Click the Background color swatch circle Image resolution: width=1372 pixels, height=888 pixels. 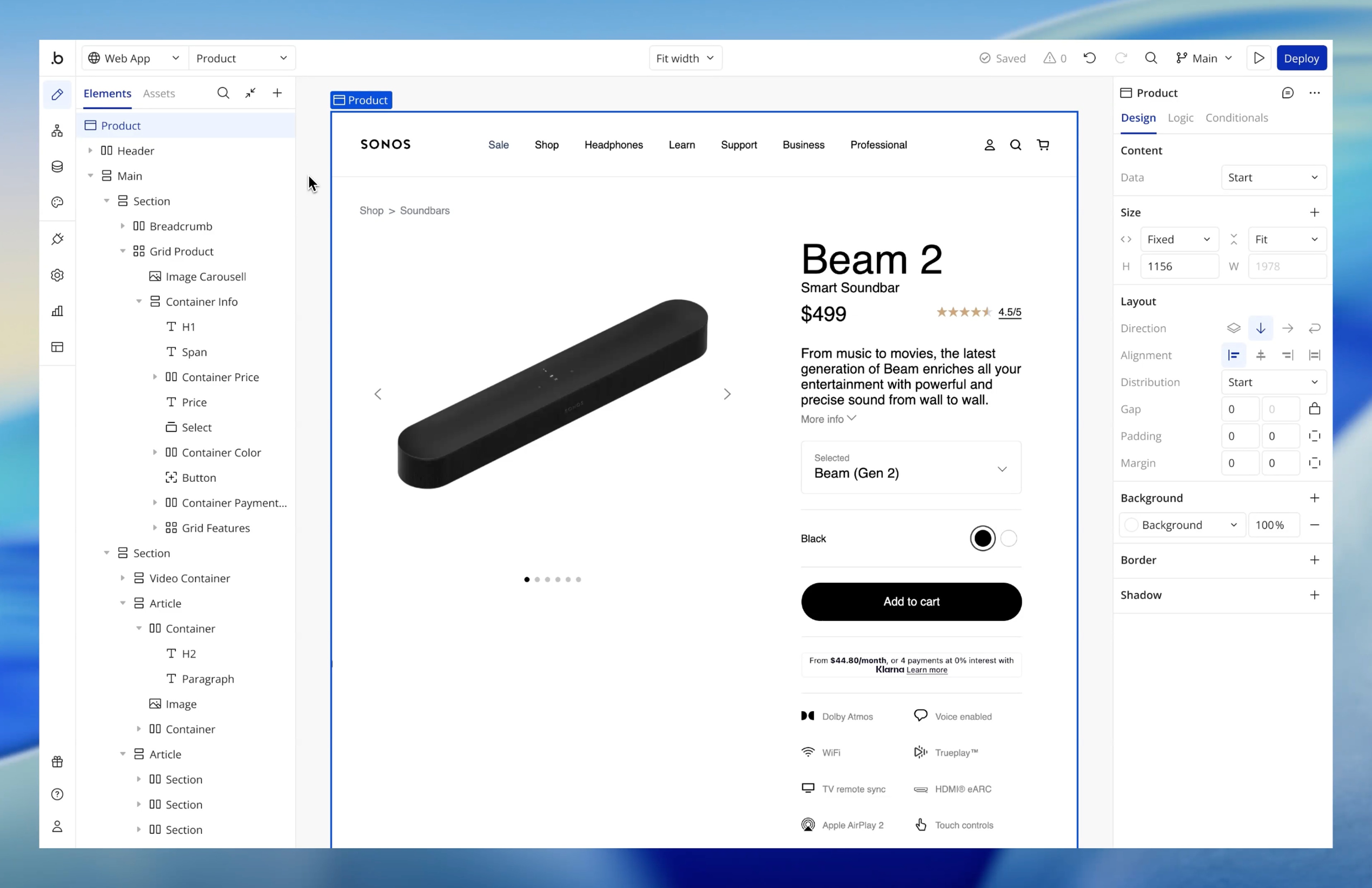point(1131,525)
